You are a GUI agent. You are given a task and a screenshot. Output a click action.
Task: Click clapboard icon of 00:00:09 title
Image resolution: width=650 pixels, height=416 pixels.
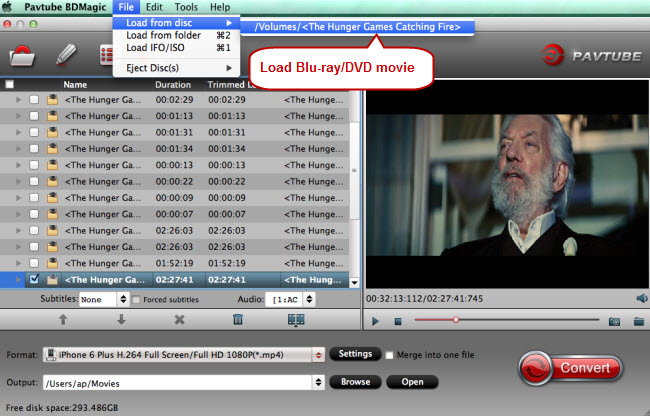(52, 198)
